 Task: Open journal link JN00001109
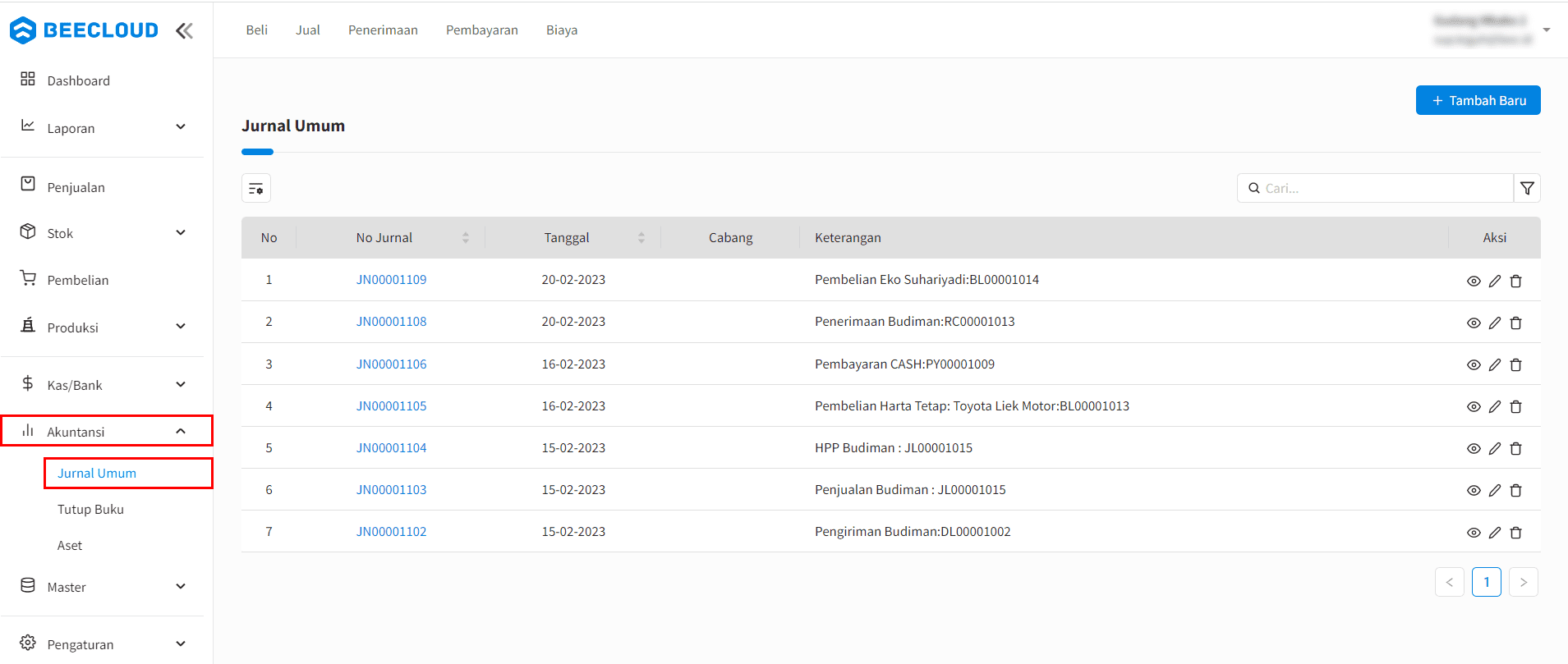coord(391,279)
